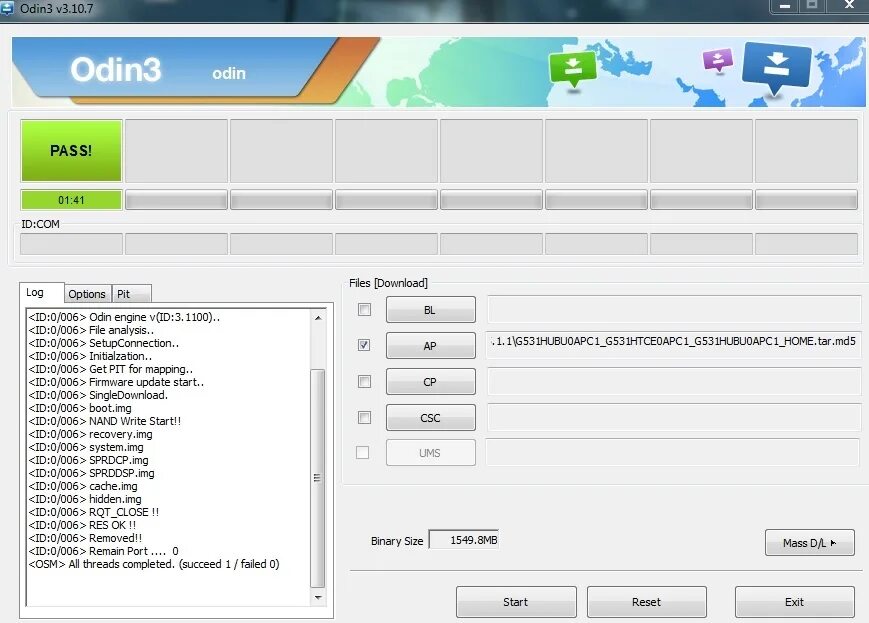
Task: Click the Exit button
Action: (795, 602)
